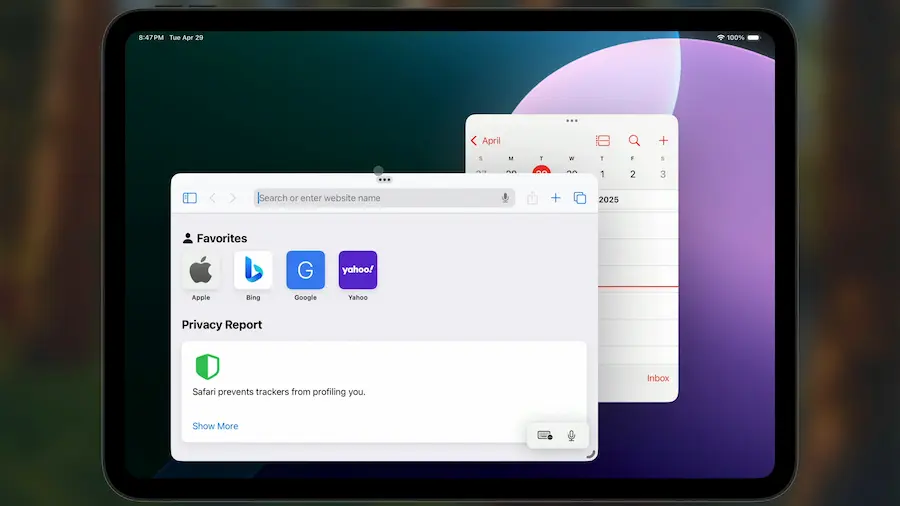Go back to April in Calendar

(x=486, y=141)
